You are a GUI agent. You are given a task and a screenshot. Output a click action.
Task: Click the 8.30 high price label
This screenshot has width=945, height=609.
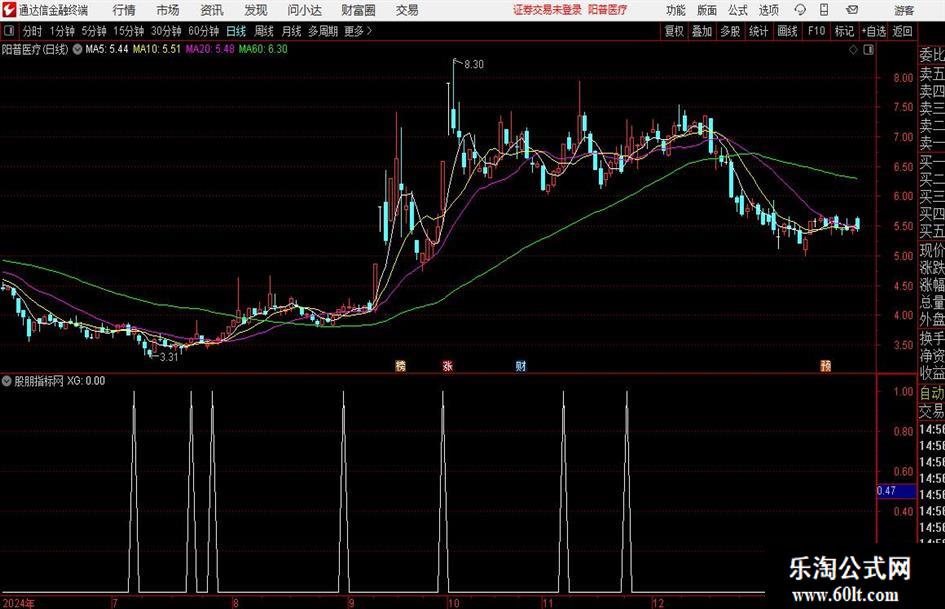click(x=474, y=65)
